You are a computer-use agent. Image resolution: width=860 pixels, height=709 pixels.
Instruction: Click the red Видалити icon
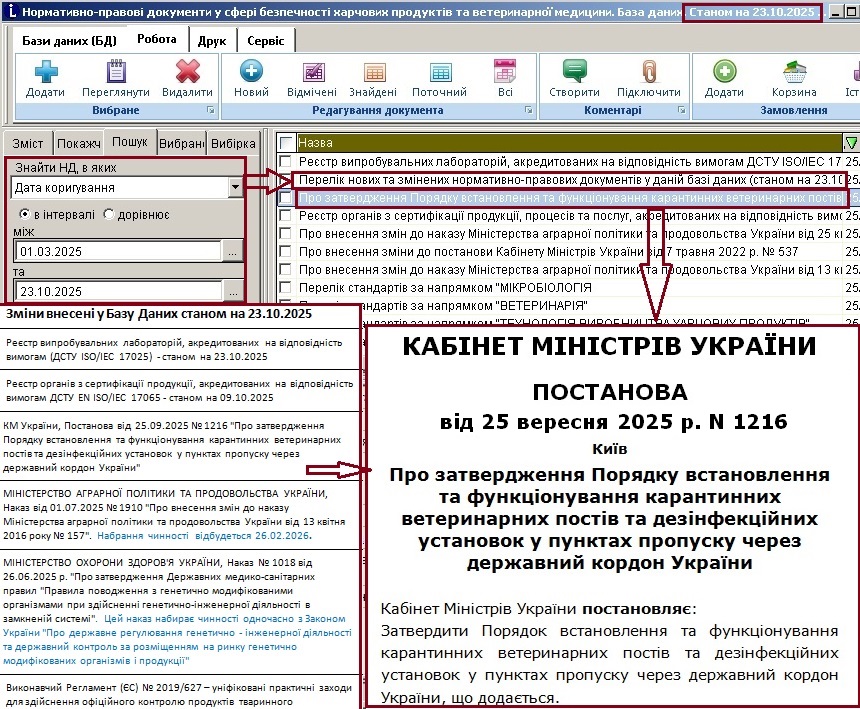187,73
